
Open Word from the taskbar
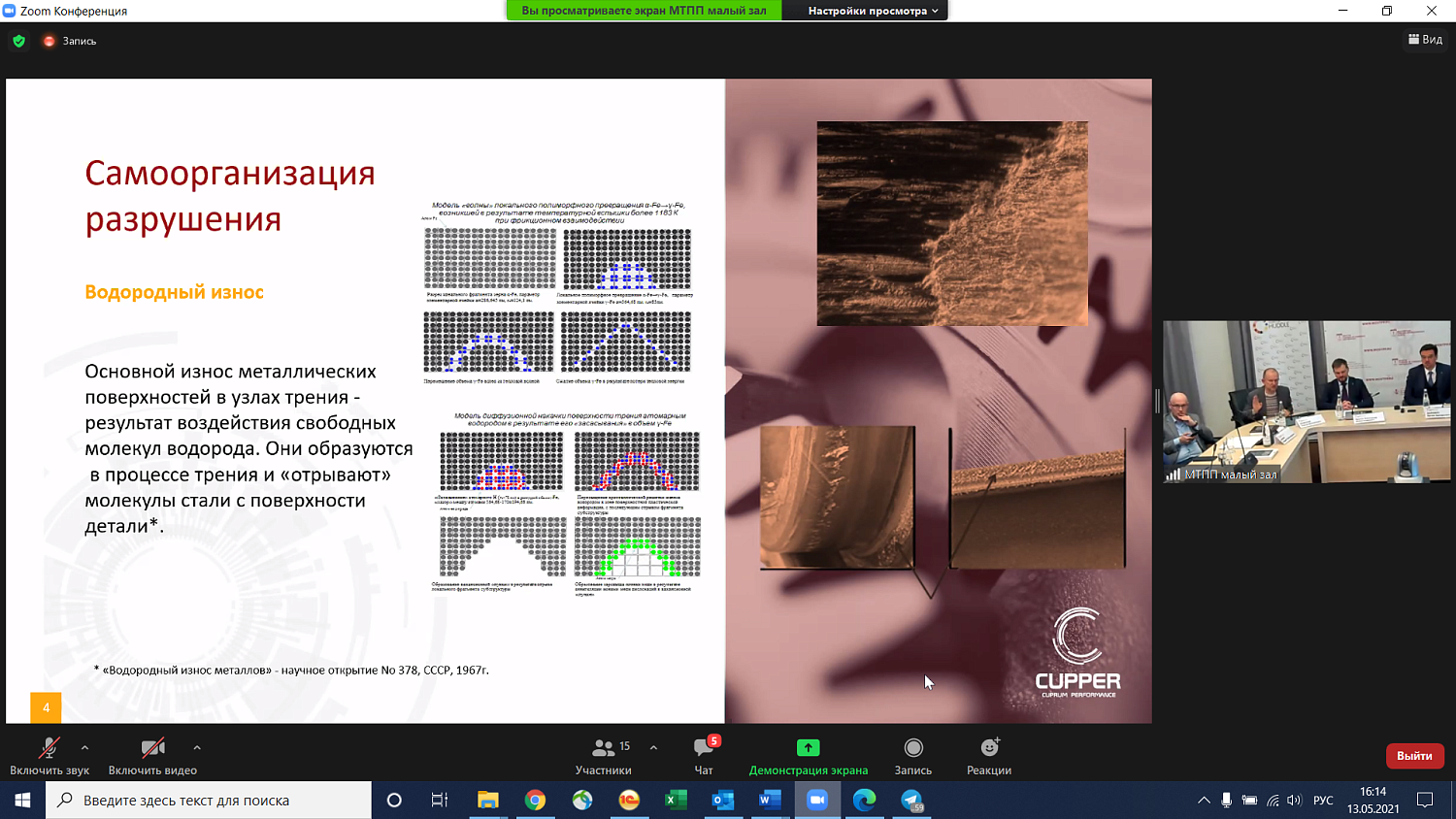pyautogui.click(x=770, y=800)
